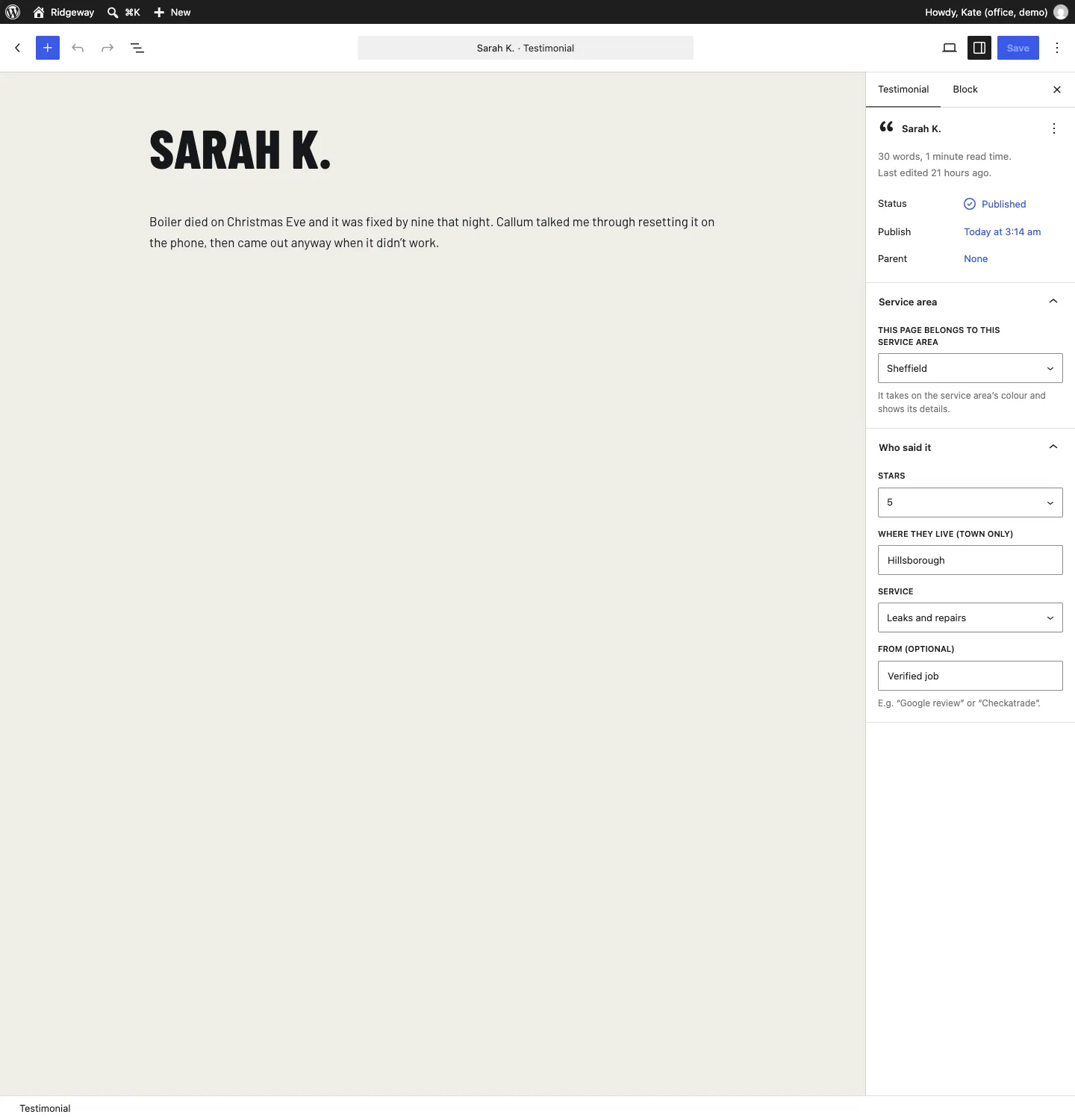This screenshot has height=1120, width=1075.
Task: Open the Ridgeway site home link
Action: click(63, 12)
